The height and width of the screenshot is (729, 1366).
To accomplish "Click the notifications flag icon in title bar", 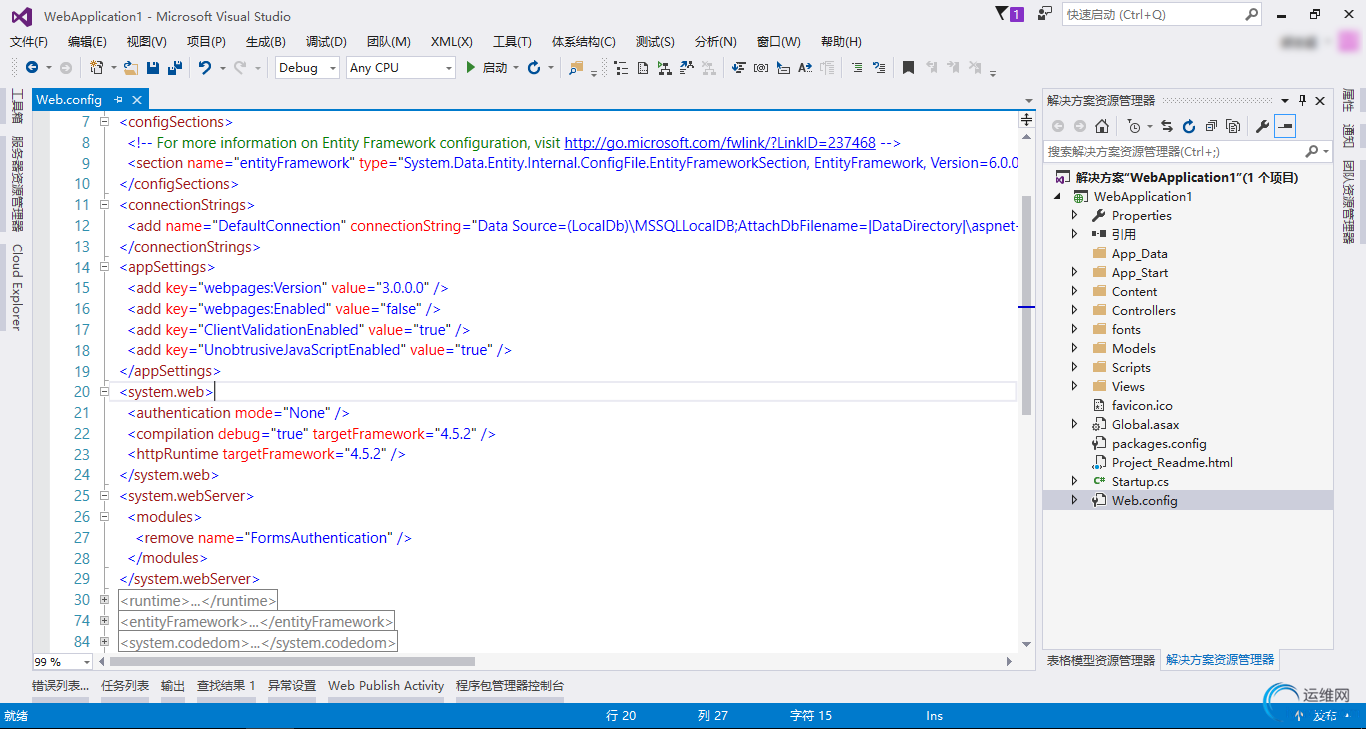I will 1003,14.
